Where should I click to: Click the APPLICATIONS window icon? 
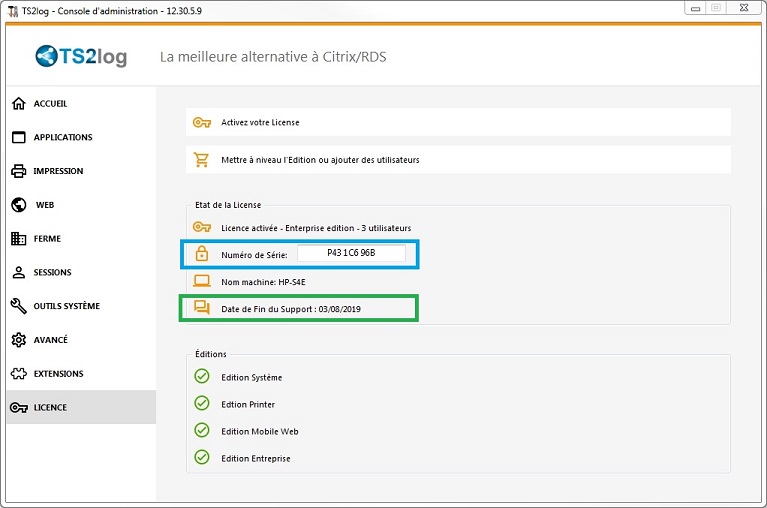click(x=19, y=137)
